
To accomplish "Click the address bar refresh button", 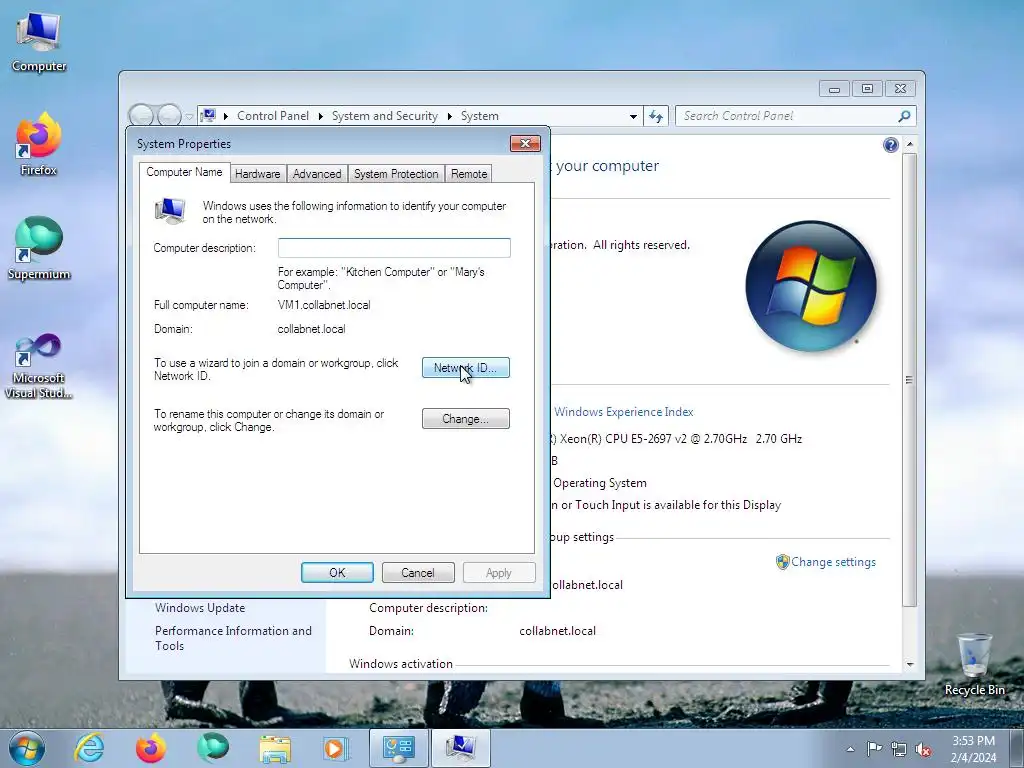I will pyautogui.click(x=656, y=116).
